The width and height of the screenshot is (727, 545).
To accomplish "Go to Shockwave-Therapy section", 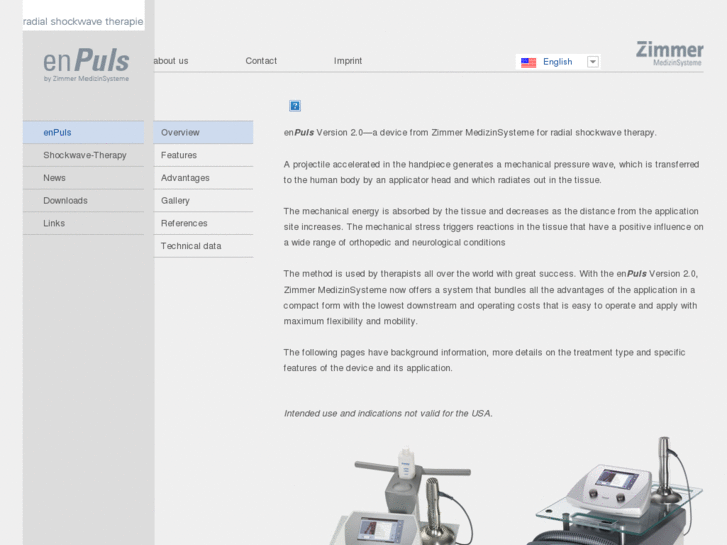I will (x=83, y=155).
